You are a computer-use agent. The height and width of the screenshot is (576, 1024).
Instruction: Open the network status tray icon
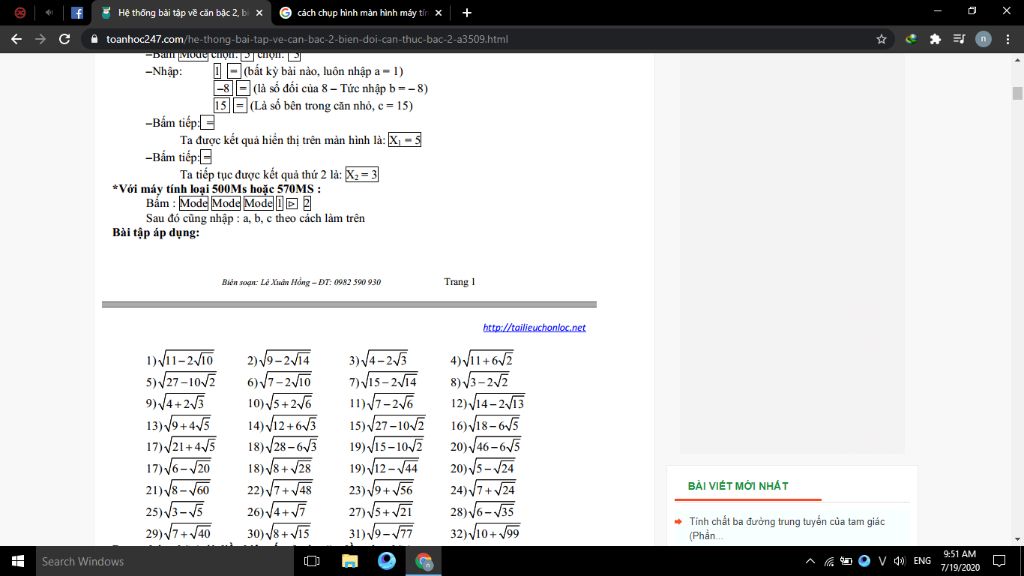click(829, 561)
